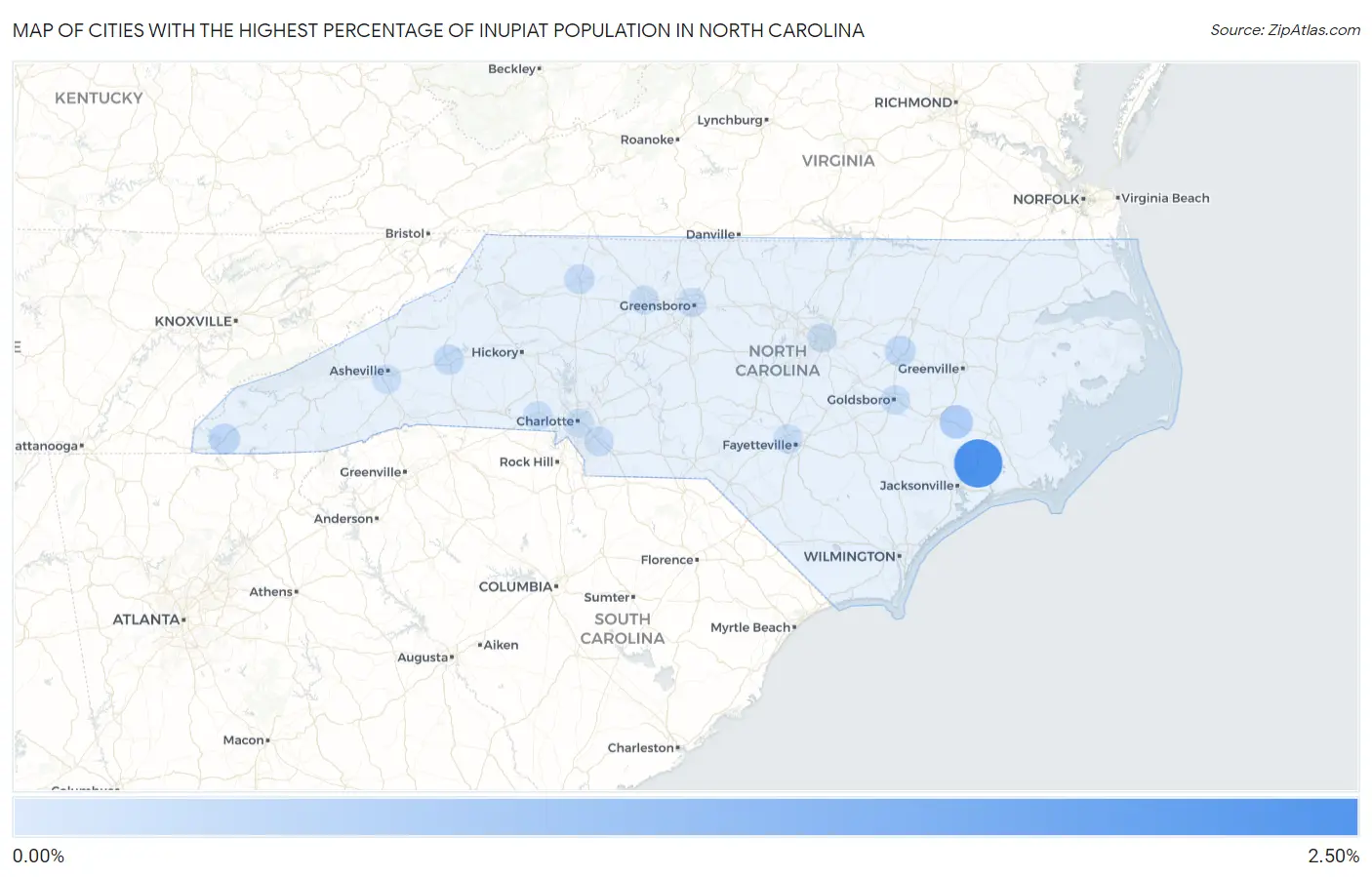This screenshot has width=1372, height=877.
Task: Click the Augusta city label
Action: (423, 658)
